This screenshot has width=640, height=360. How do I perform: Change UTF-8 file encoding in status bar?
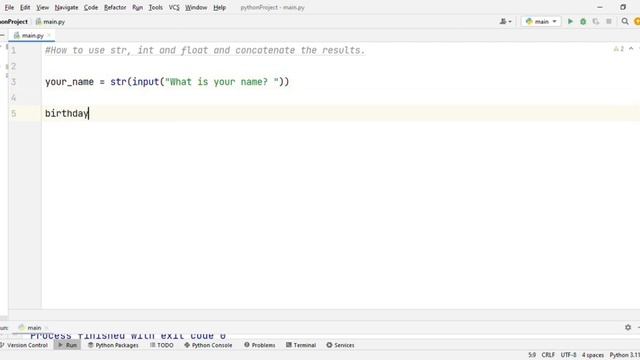point(568,355)
